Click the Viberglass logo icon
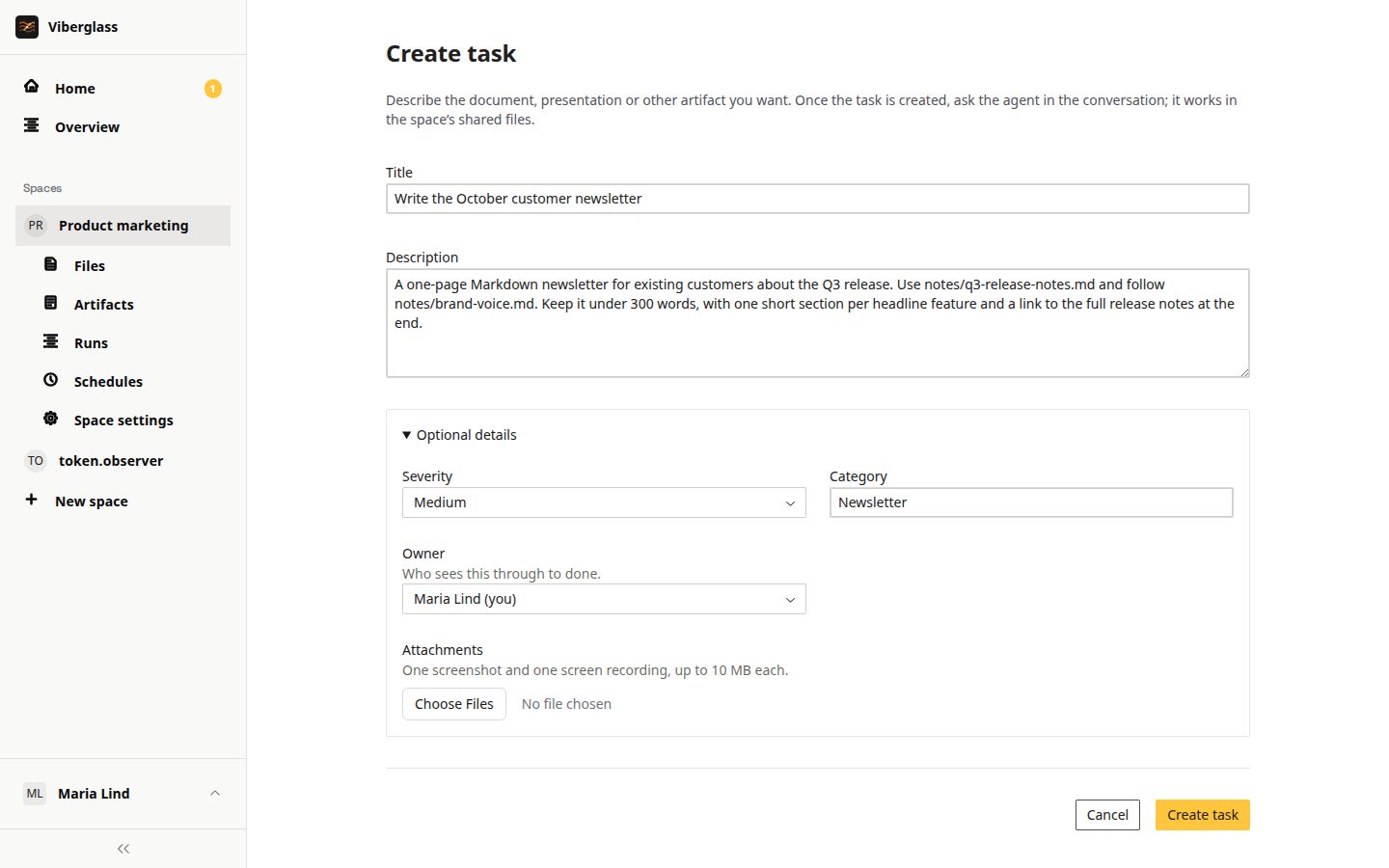Image resolution: width=1389 pixels, height=868 pixels. coord(27,27)
